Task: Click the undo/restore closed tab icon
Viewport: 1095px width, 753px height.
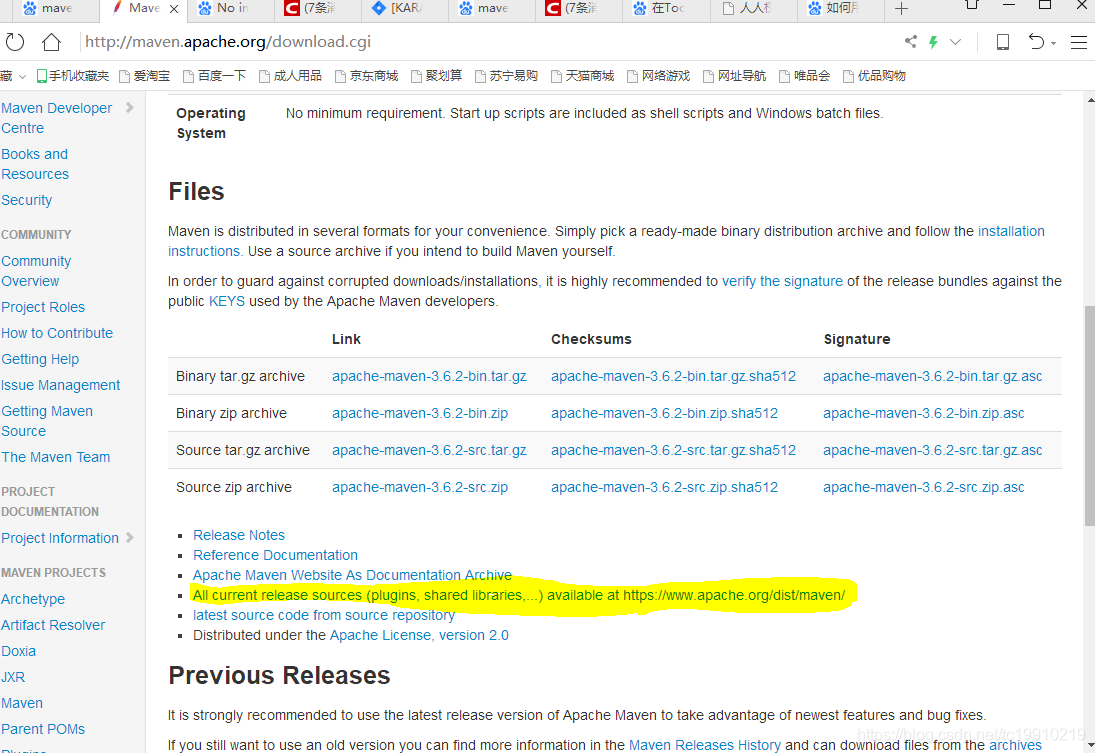Action: coord(1036,42)
